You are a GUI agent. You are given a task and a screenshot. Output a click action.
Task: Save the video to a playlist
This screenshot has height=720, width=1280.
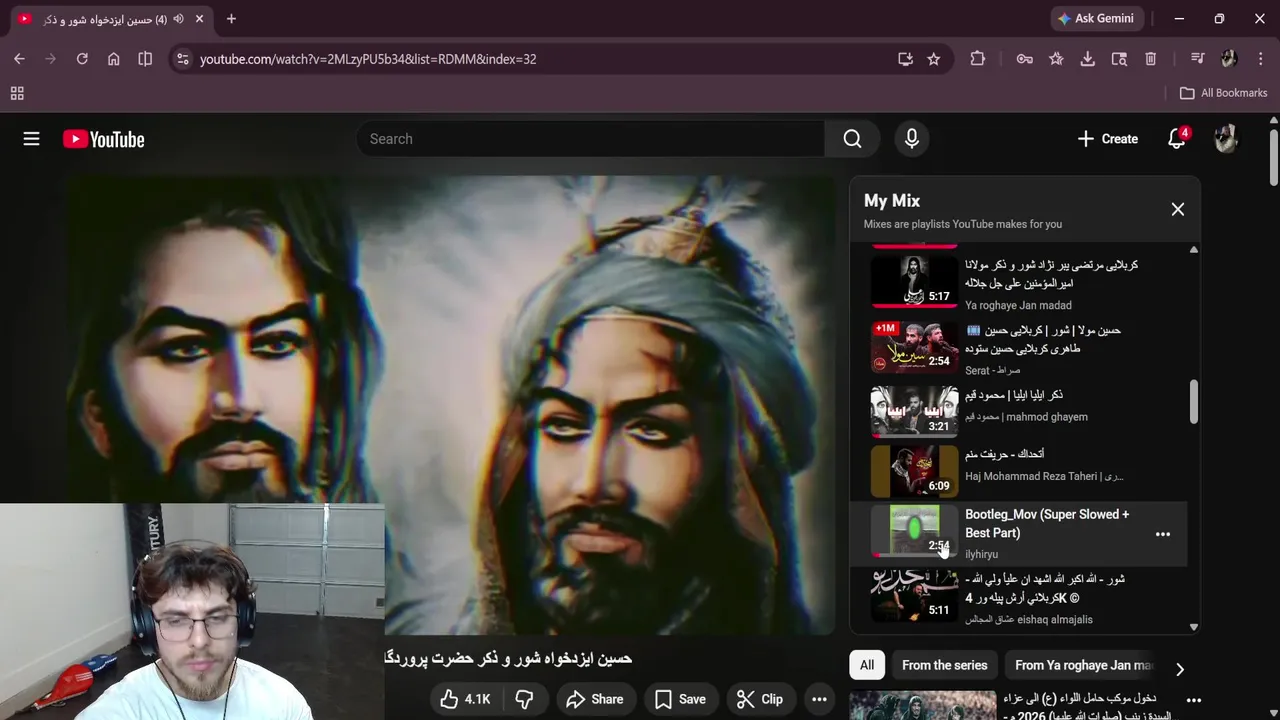(x=680, y=699)
